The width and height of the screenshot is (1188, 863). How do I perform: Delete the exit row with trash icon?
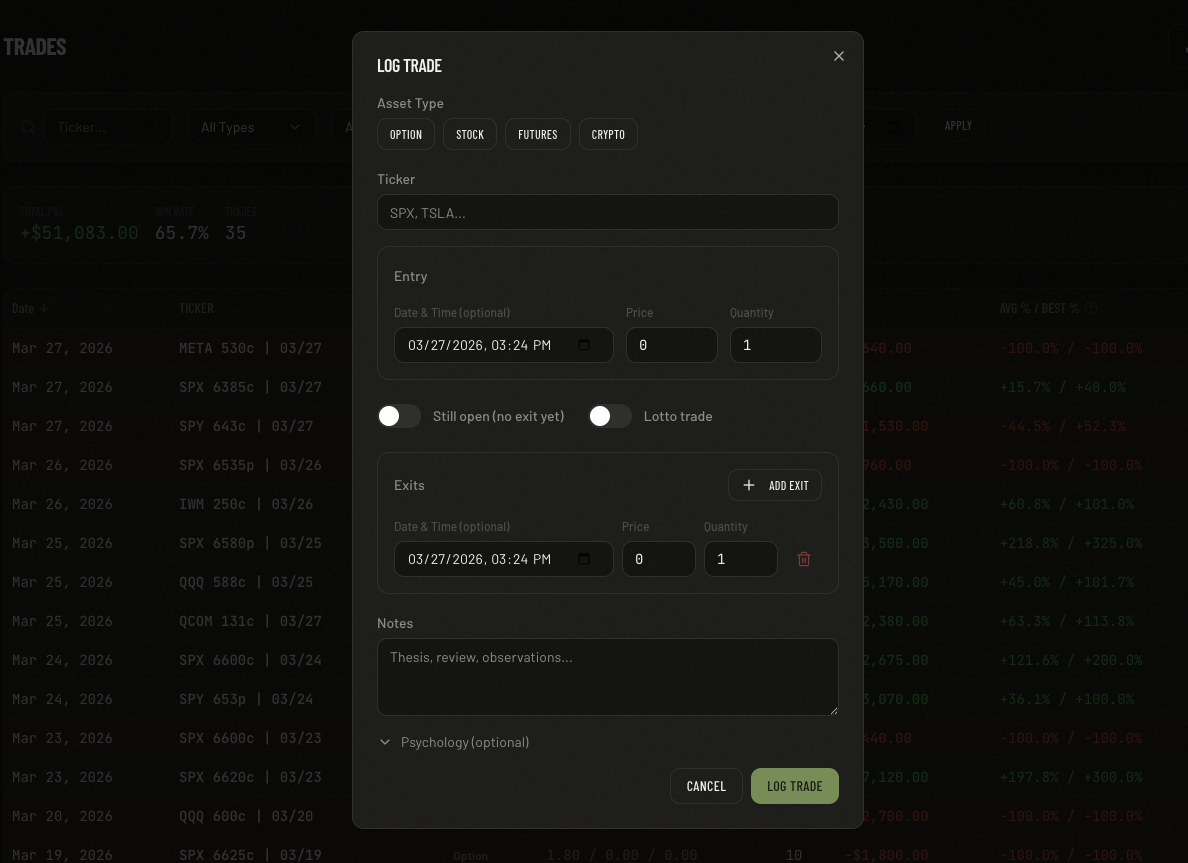[804, 559]
